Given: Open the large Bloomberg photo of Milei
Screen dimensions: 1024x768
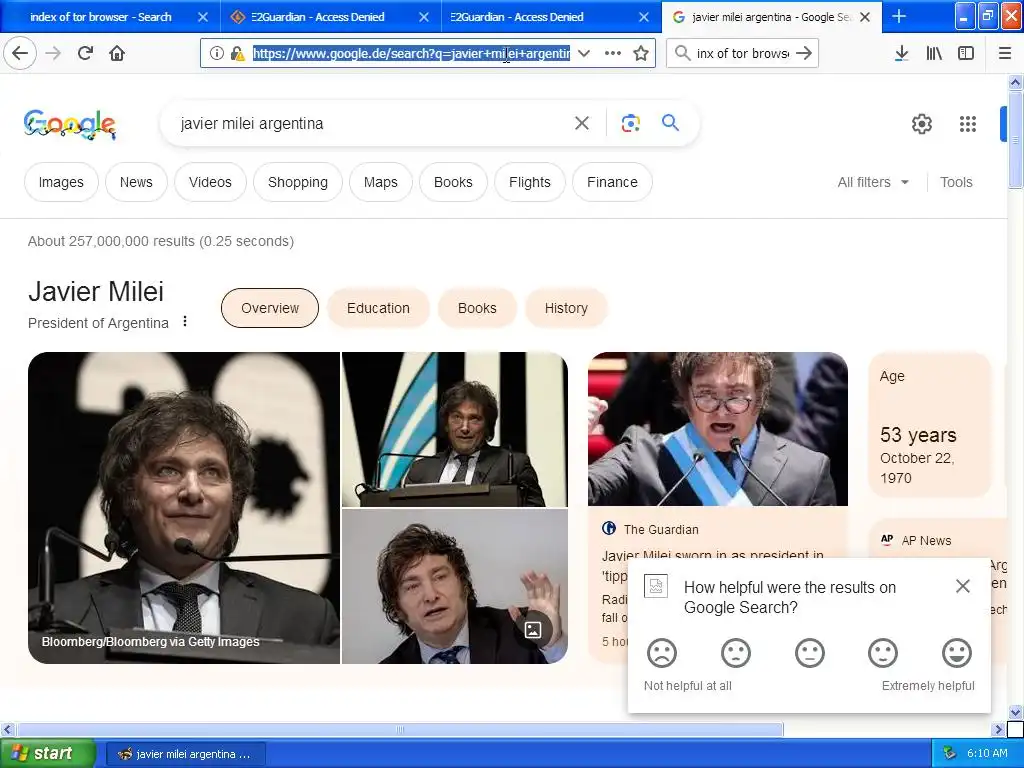Looking at the screenshot, I should pyautogui.click(x=184, y=508).
